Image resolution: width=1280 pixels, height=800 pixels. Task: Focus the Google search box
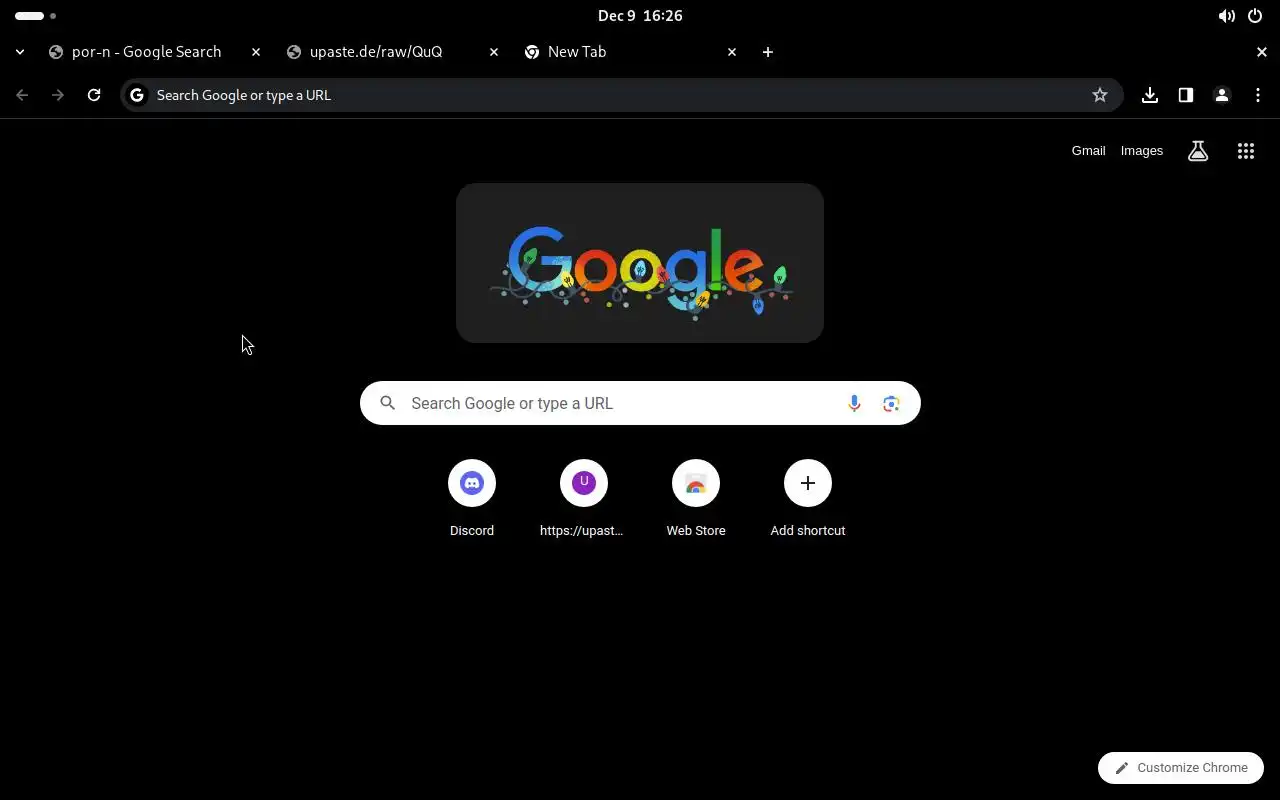tap(640, 403)
